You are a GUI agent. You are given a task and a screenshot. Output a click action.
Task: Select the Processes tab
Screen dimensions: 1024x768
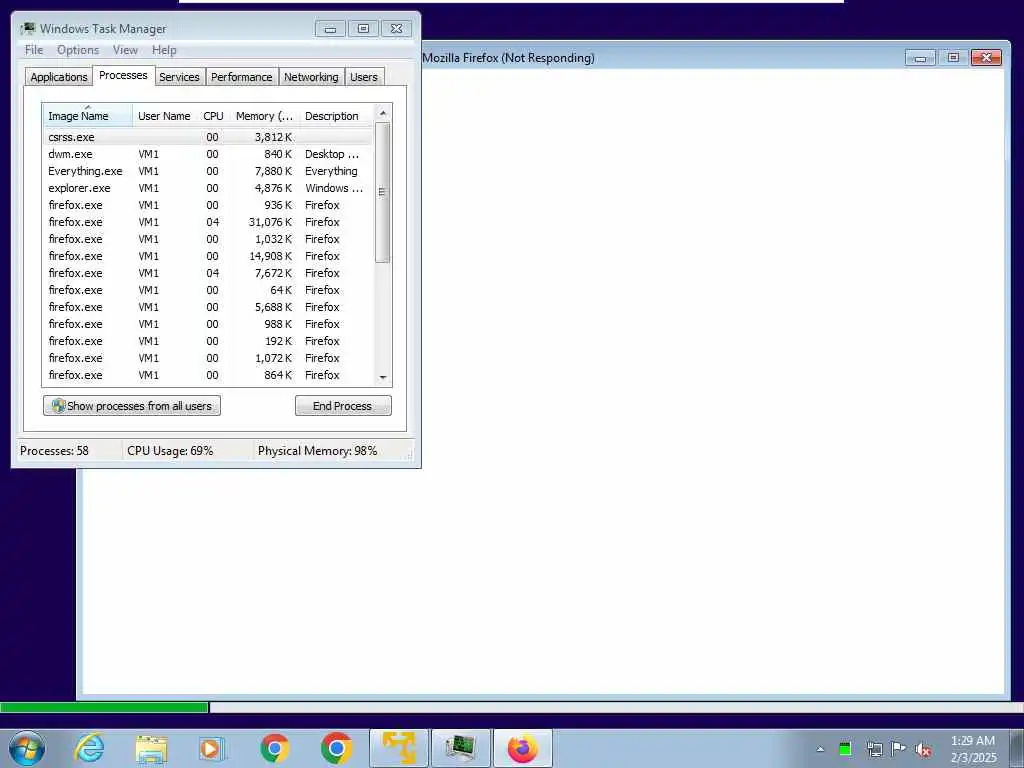(x=123, y=75)
